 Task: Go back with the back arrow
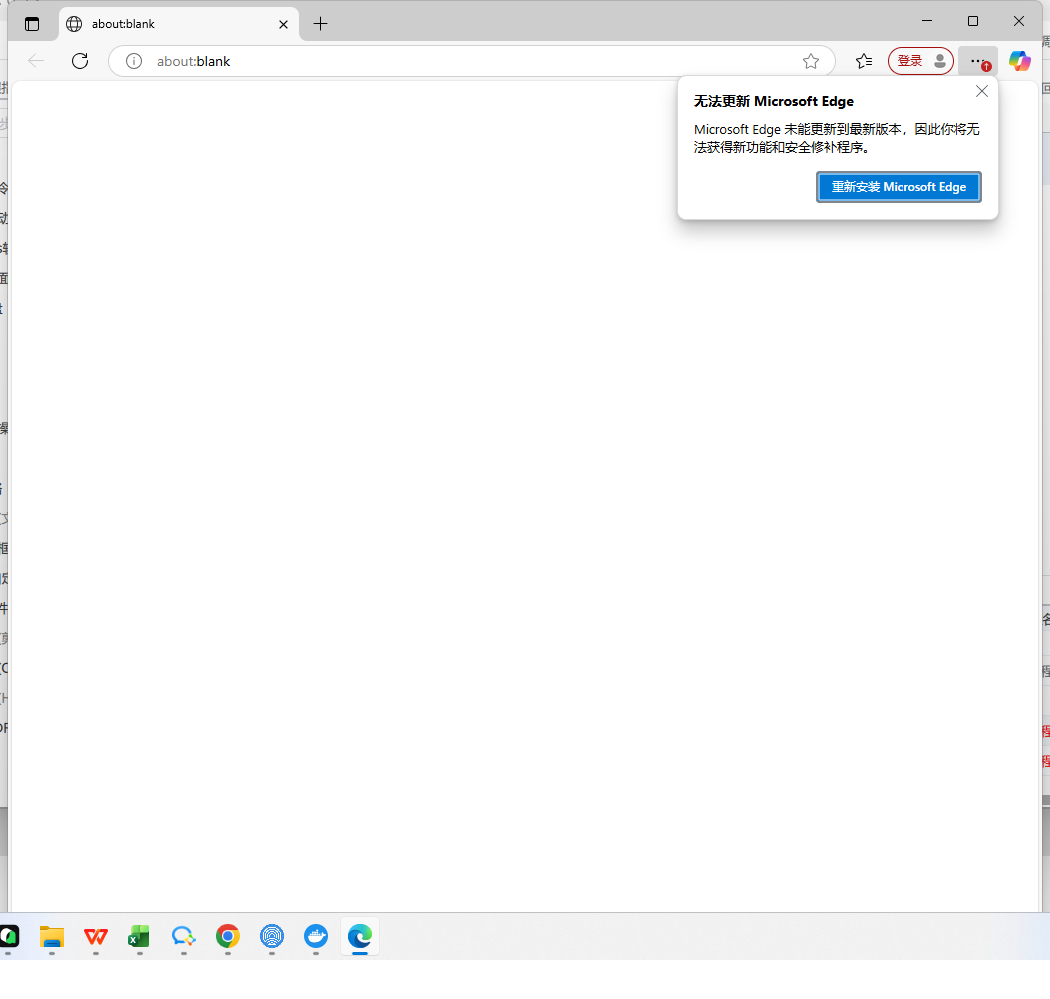(36, 61)
